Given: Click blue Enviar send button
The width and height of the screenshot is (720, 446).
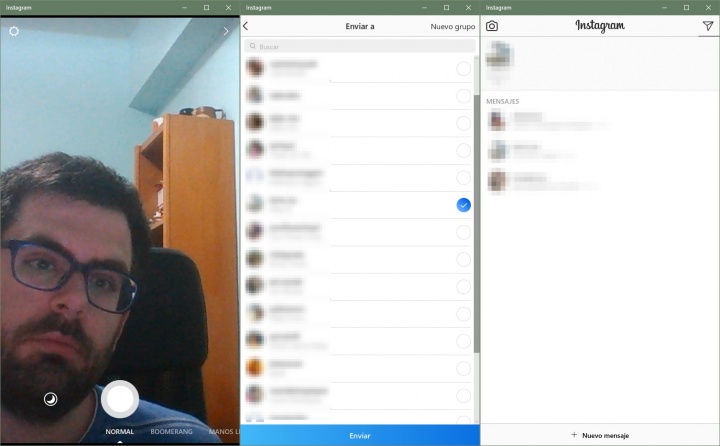Looking at the screenshot, I should point(360,435).
